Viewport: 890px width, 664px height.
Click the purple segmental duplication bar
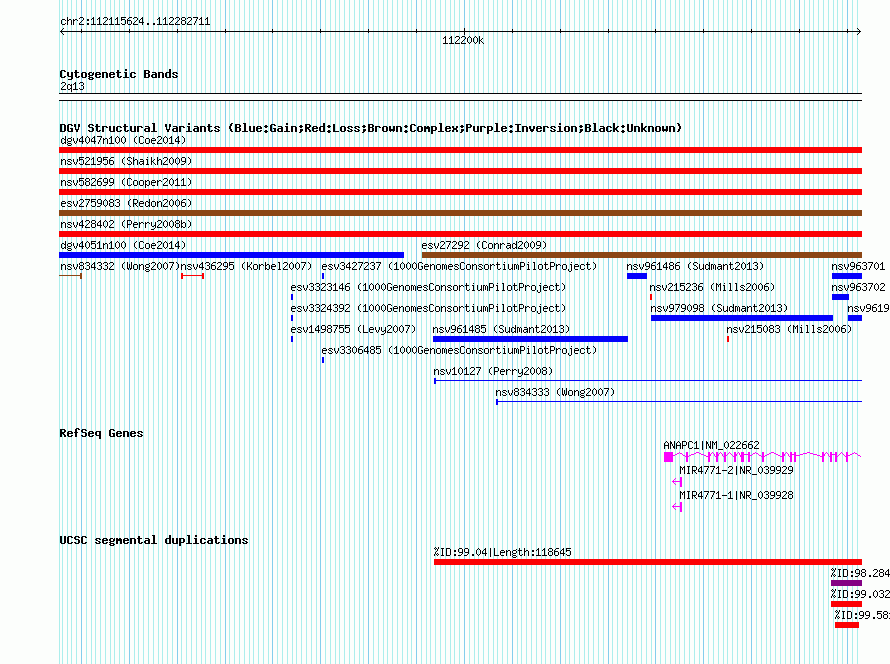tap(846, 583)
